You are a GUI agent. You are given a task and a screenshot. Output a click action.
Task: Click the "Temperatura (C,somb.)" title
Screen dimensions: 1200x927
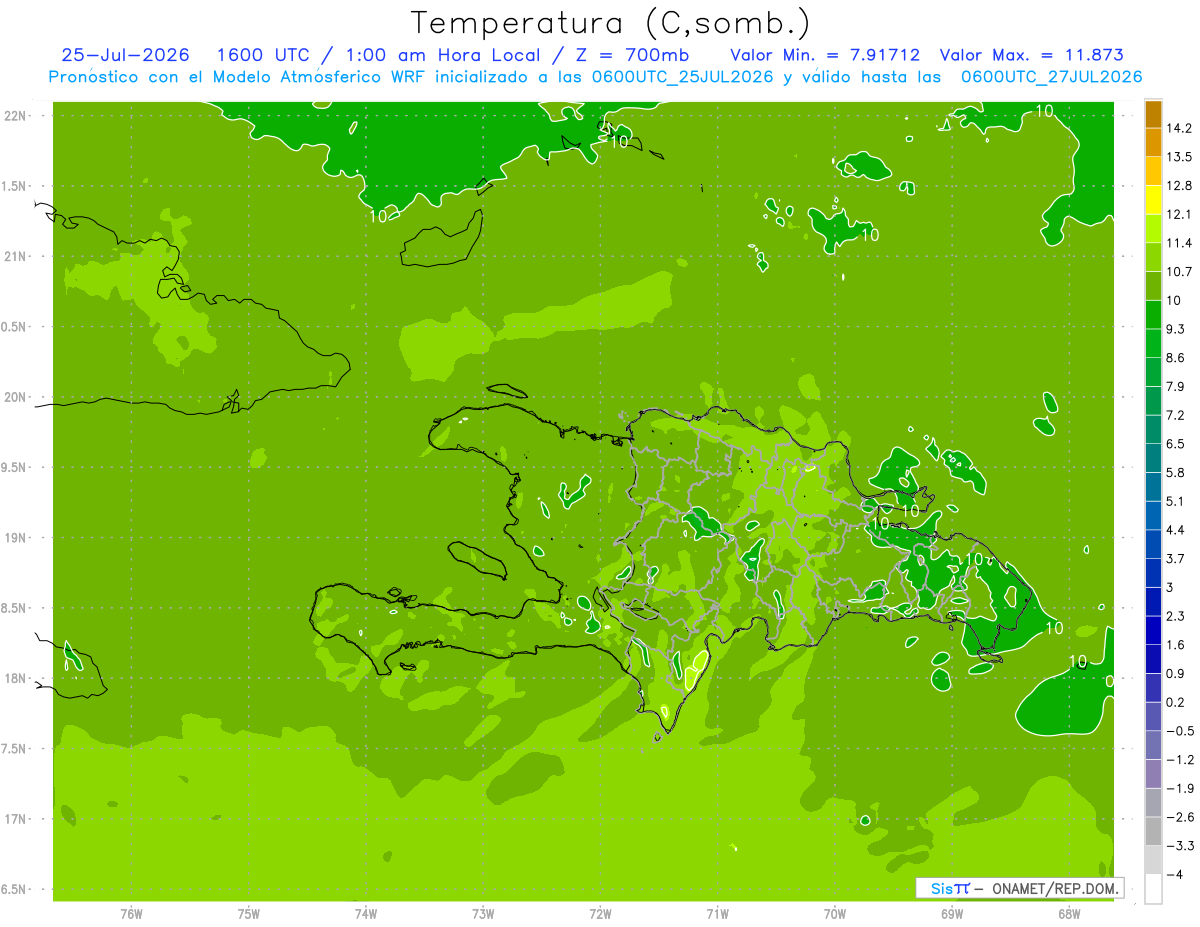[611, 23]
